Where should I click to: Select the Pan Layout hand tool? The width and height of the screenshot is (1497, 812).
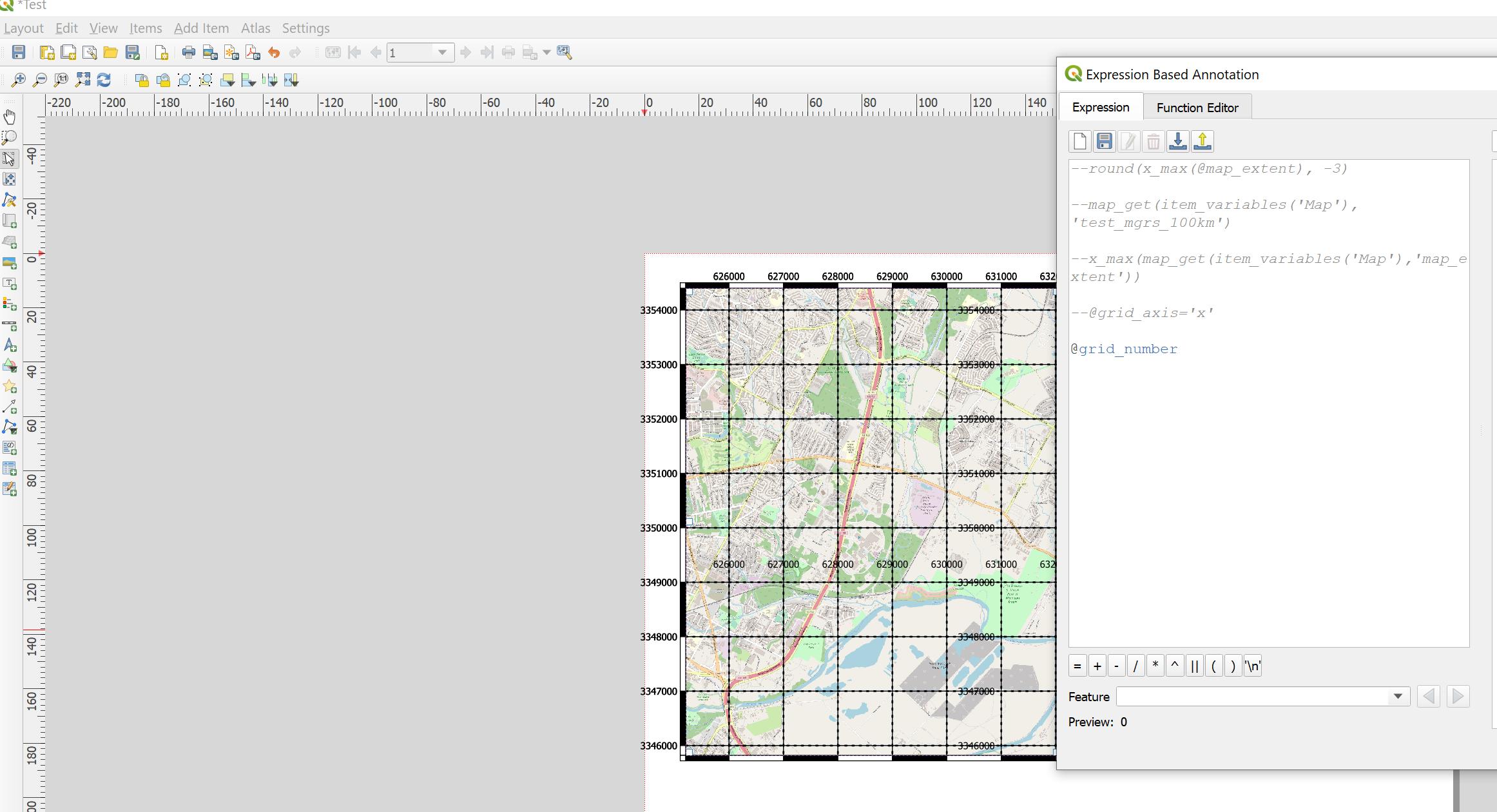point(10,117)
